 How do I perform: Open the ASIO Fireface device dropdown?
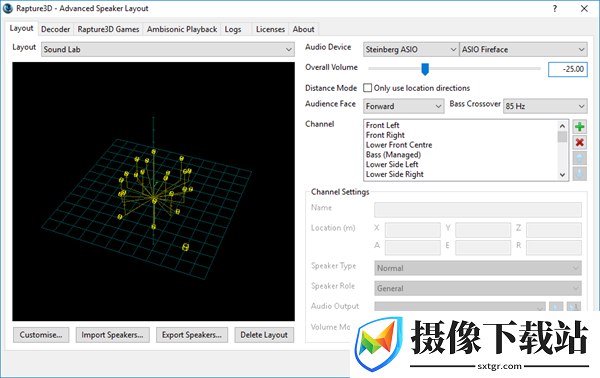[x=523, y=49]
